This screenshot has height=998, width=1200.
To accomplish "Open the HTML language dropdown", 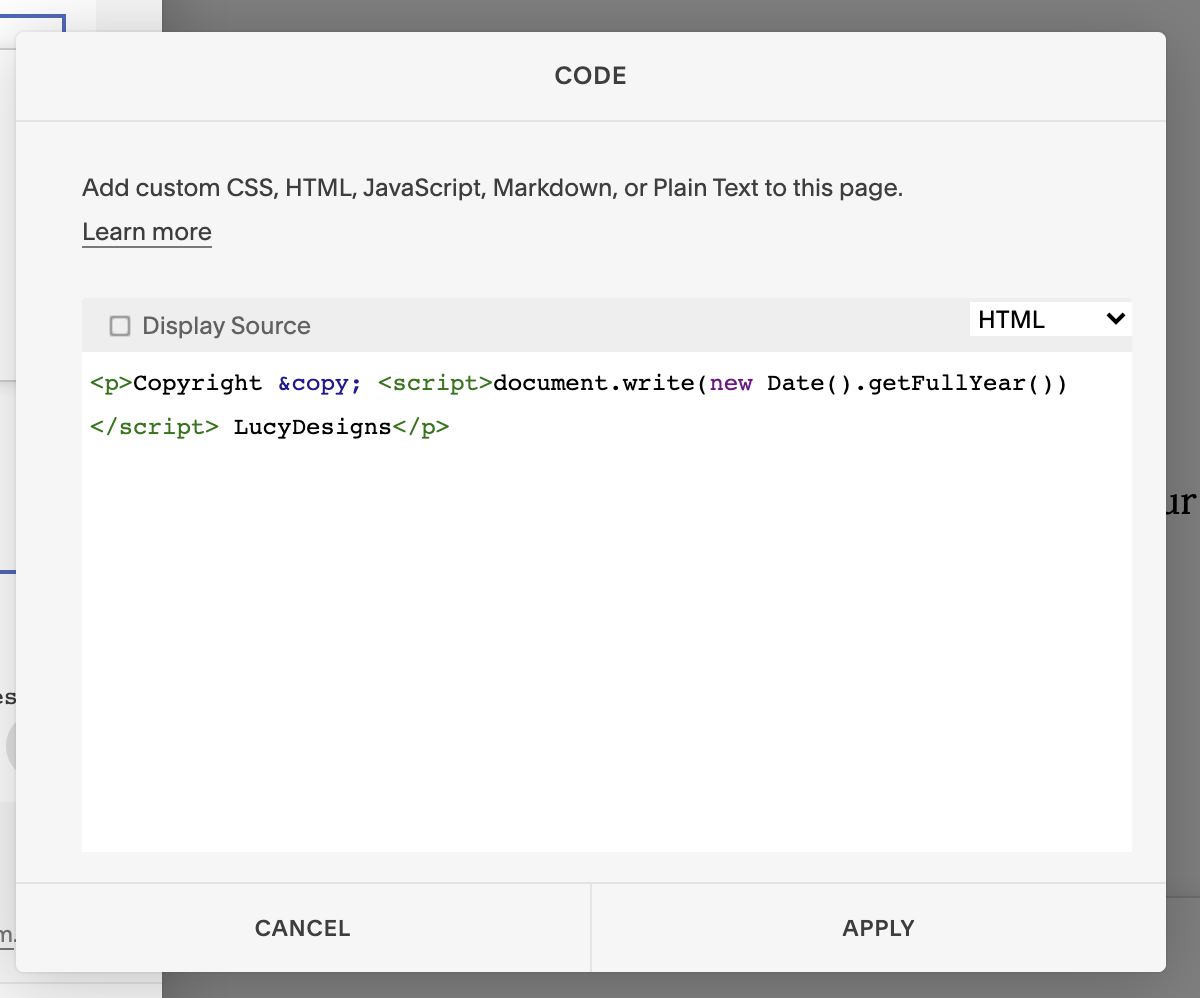I will 1050,319.
